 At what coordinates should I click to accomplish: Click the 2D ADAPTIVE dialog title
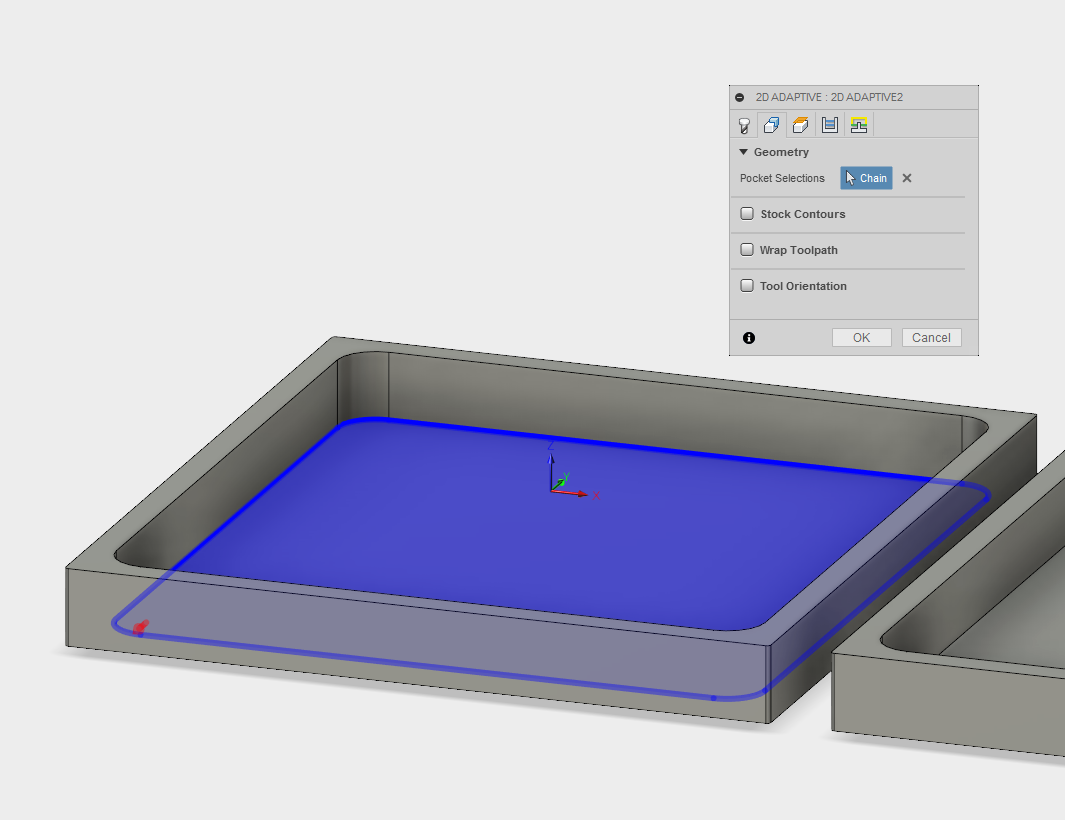[x=829, y=97]
